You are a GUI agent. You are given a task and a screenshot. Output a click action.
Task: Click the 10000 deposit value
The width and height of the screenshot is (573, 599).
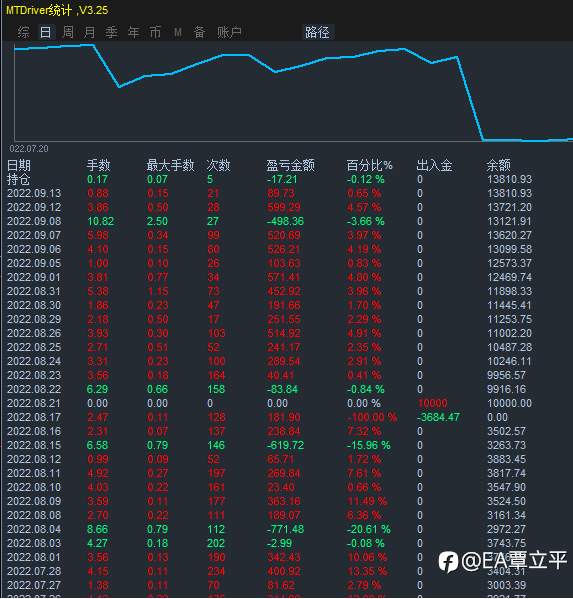[432, 403]
